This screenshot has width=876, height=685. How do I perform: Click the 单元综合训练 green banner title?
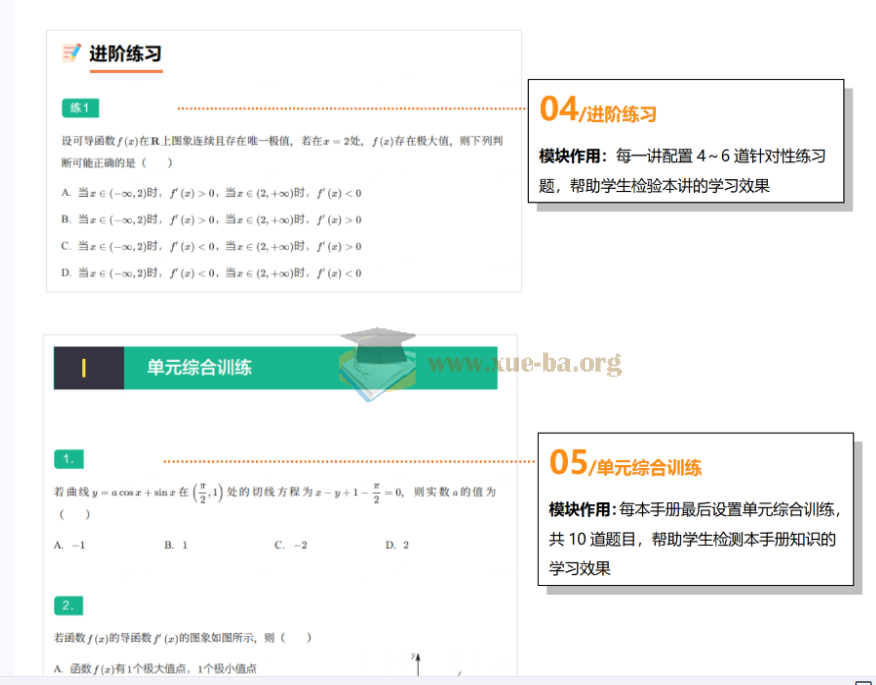199,368
